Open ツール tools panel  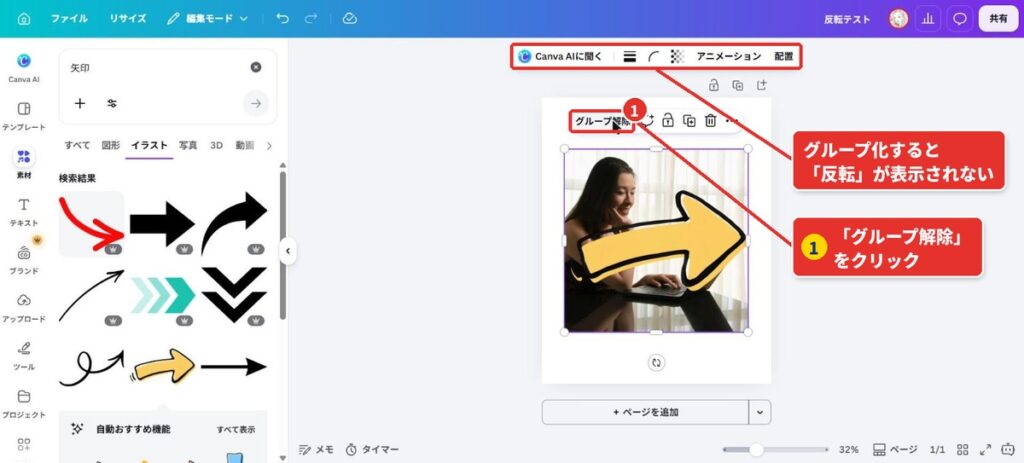[x=24, y=356]
